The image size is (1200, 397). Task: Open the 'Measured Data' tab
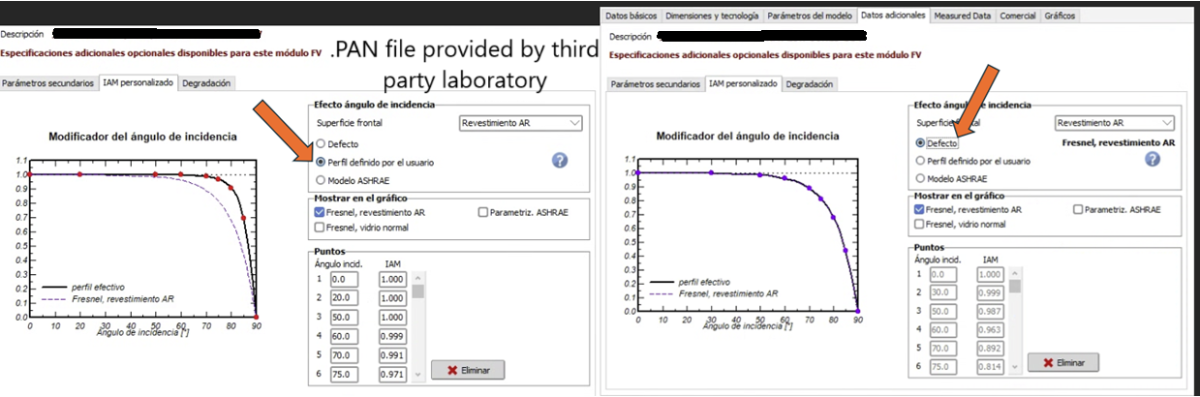tap(962, 16)
